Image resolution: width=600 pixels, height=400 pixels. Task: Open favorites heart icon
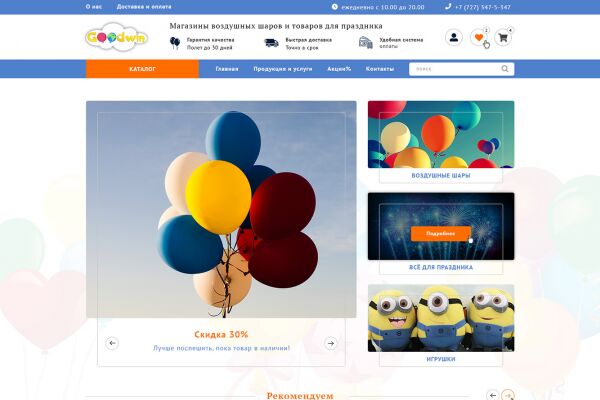[x=479, y=38]
